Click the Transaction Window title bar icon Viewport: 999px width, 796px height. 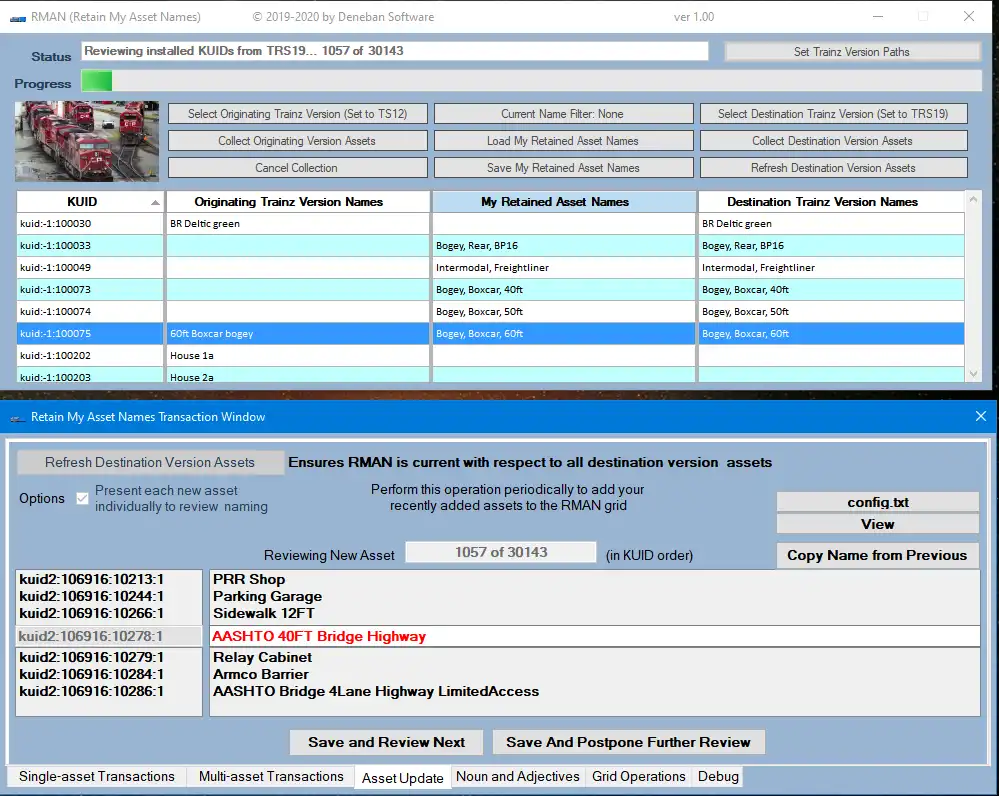(18, 417)
